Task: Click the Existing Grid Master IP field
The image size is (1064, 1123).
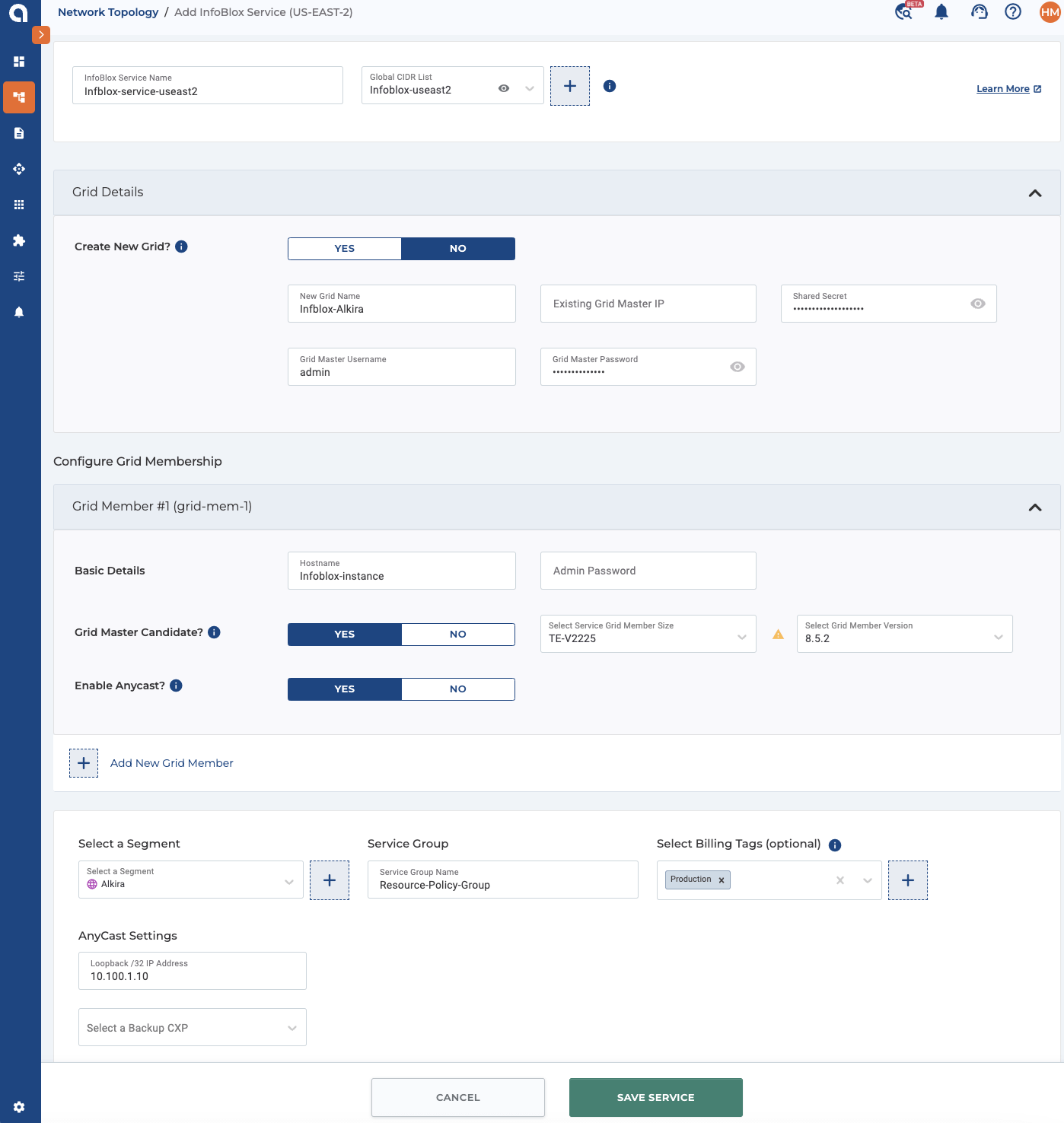Action: [x=648, y=304]
